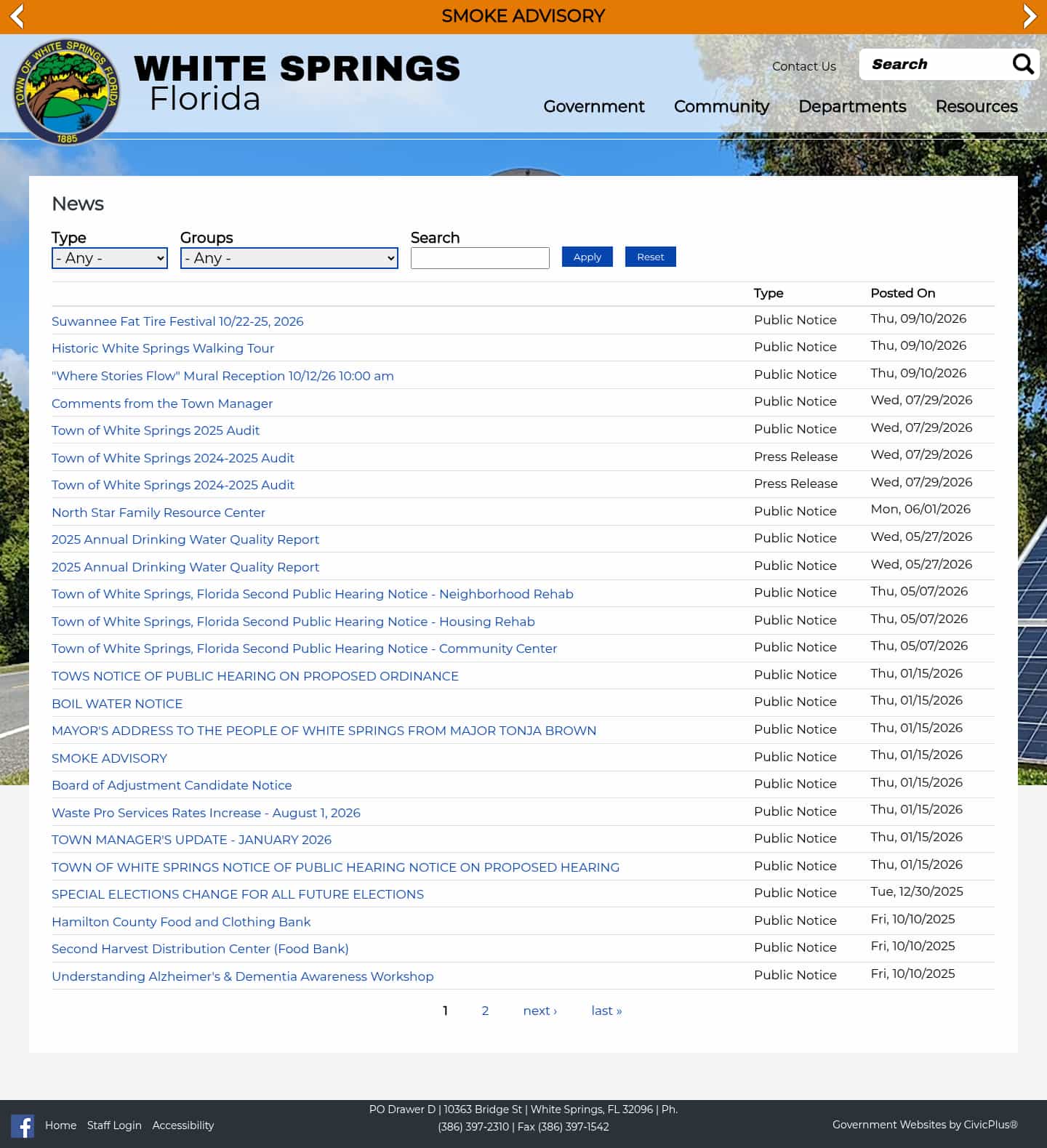Viewport: 1047px width, 1148px height.
Task: Open the Facebook icon in footer
Action: point(23,1125)
